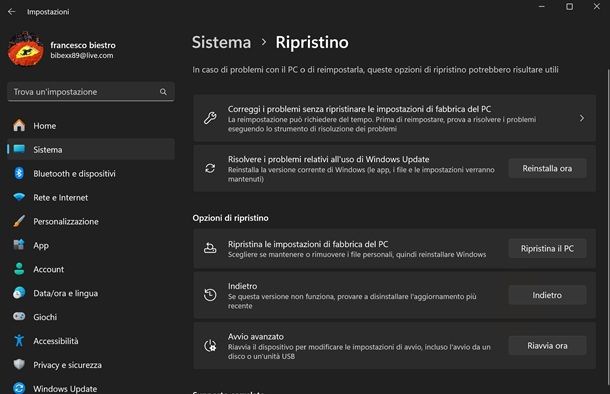Click the Windows Update reinstall arrows icon
Screen dimensions: 610x394
(x=210, y=168)
